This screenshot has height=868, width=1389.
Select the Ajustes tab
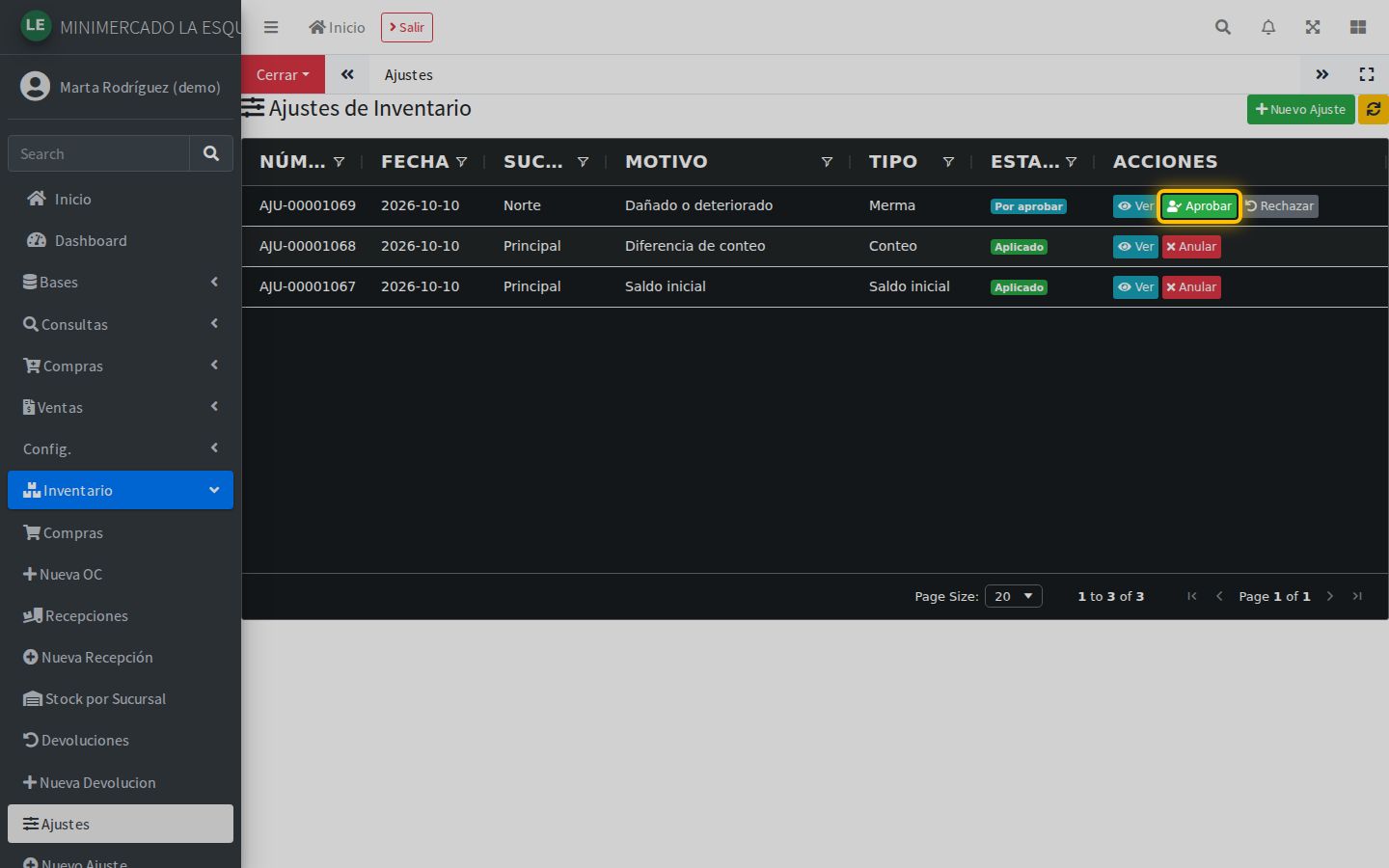click(409, 74)
